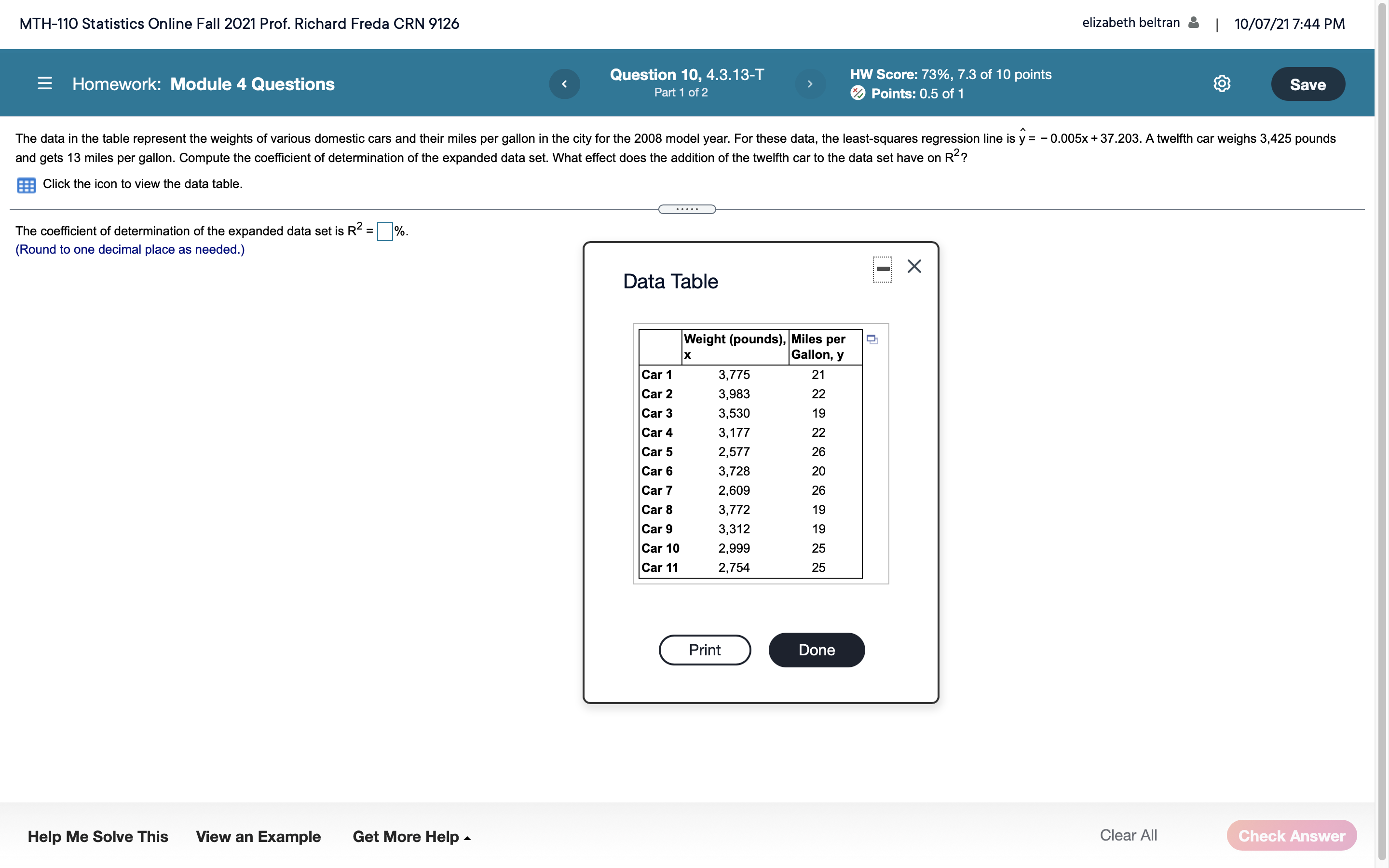Expand the Get More Help menu
This screenshot has height=868, width=1389.
click(x=411, y=837)
